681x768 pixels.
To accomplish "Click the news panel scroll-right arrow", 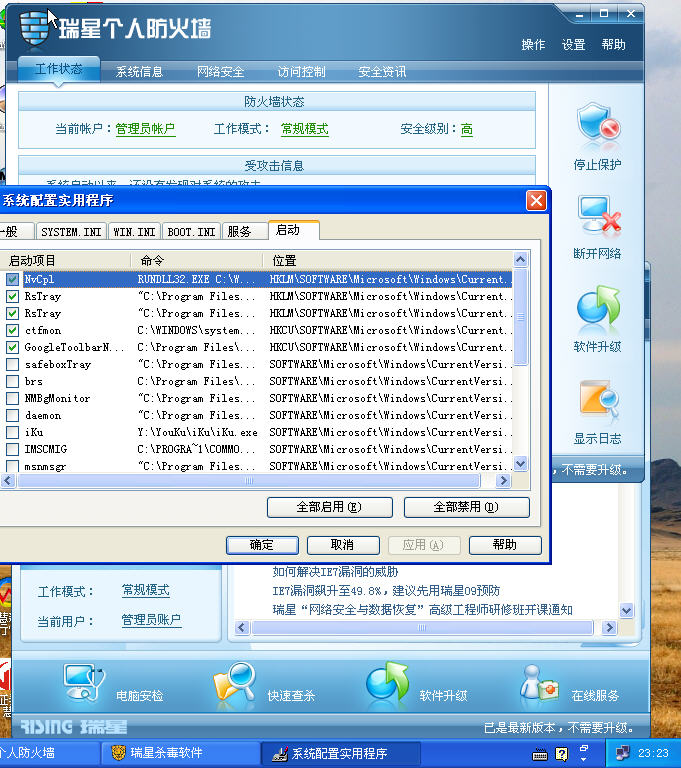I will coord(609,627).
